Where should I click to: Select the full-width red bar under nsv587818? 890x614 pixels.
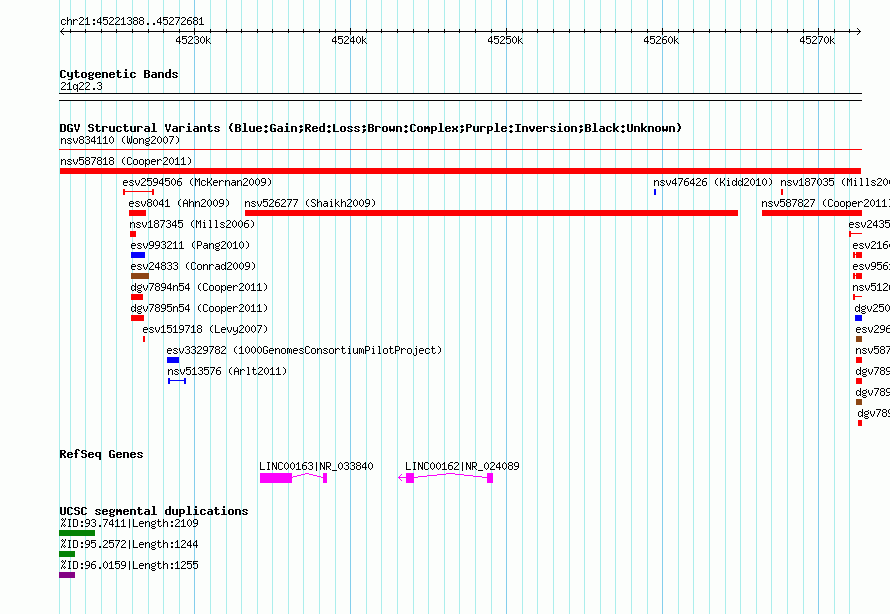pyautogui.click(x=460, y=171)
